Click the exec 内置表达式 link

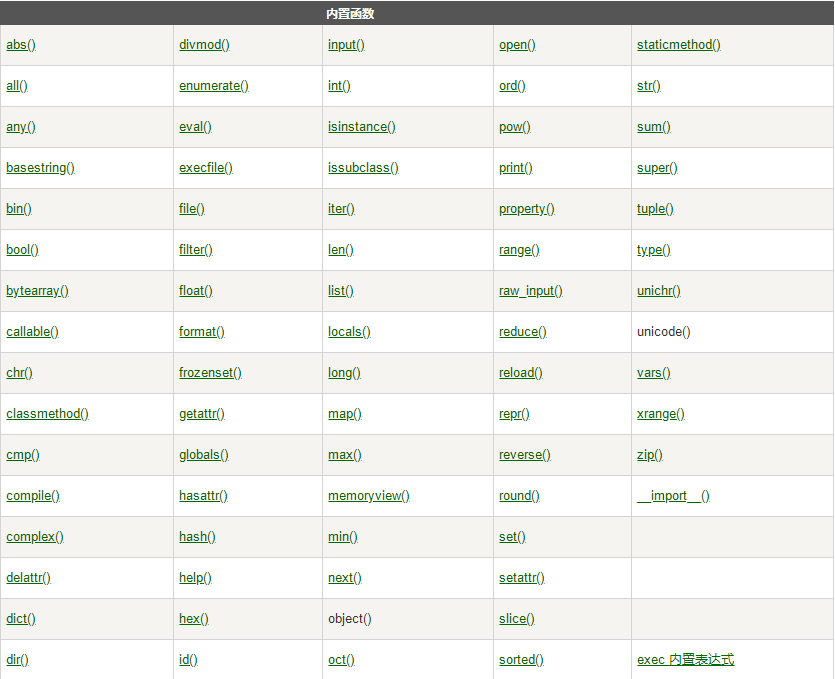685,660
